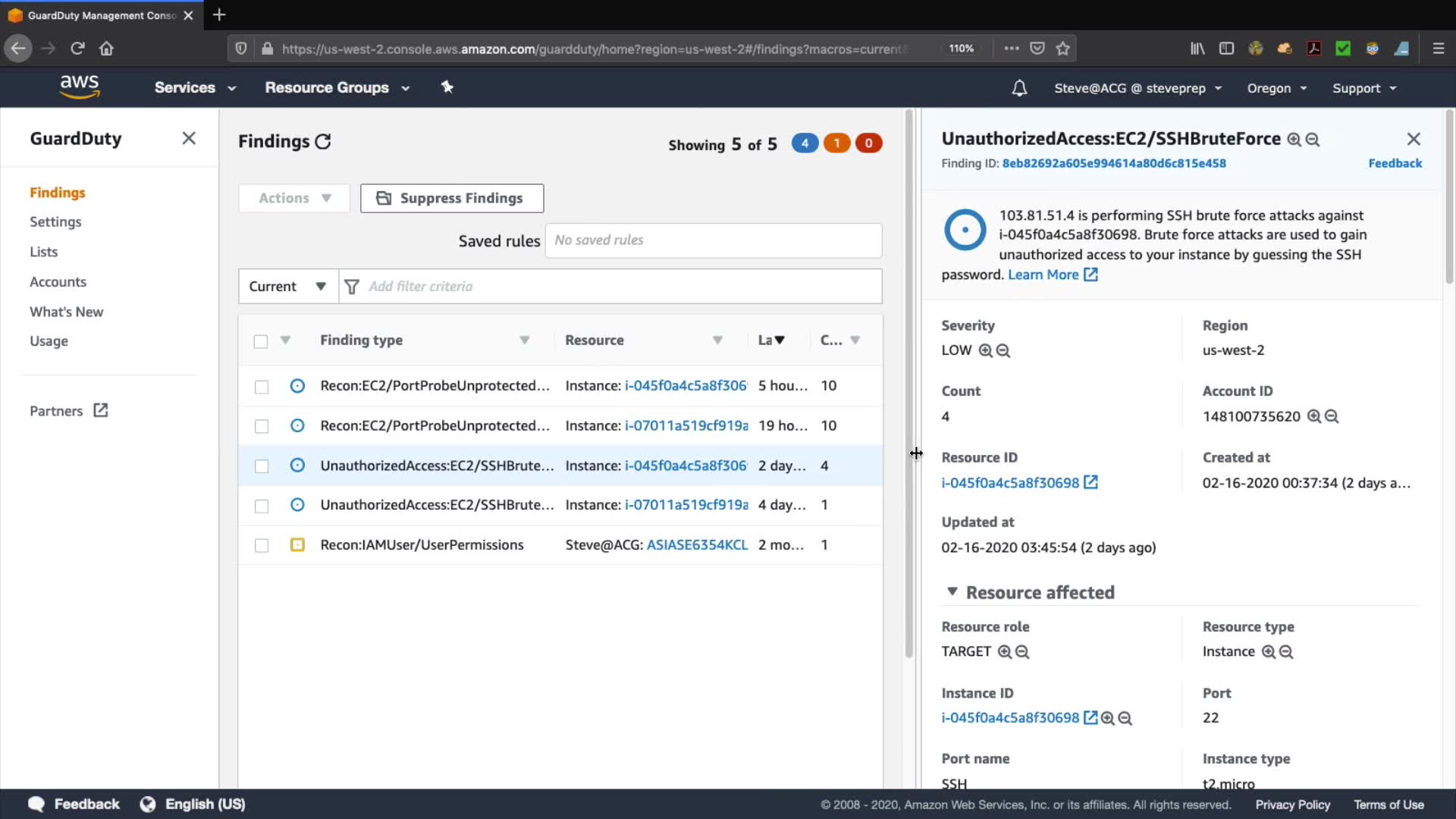This screenshot has height=819, width=1456.
Task: Check the first PortProbeUnprotected finding checkbox
Action: point(262,387)
